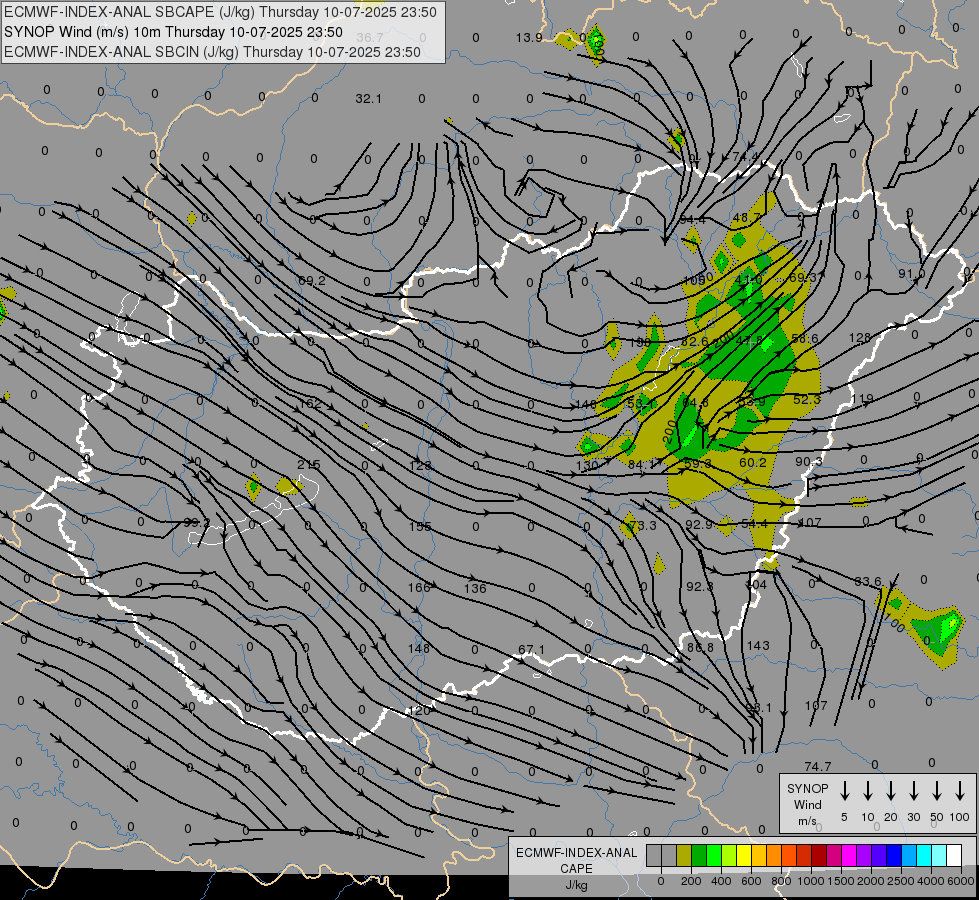Image resolution: width=979 pixels, height=900 pixels.
Task: Click the wind arrow above 50 m/s
Action: [937, 791]
